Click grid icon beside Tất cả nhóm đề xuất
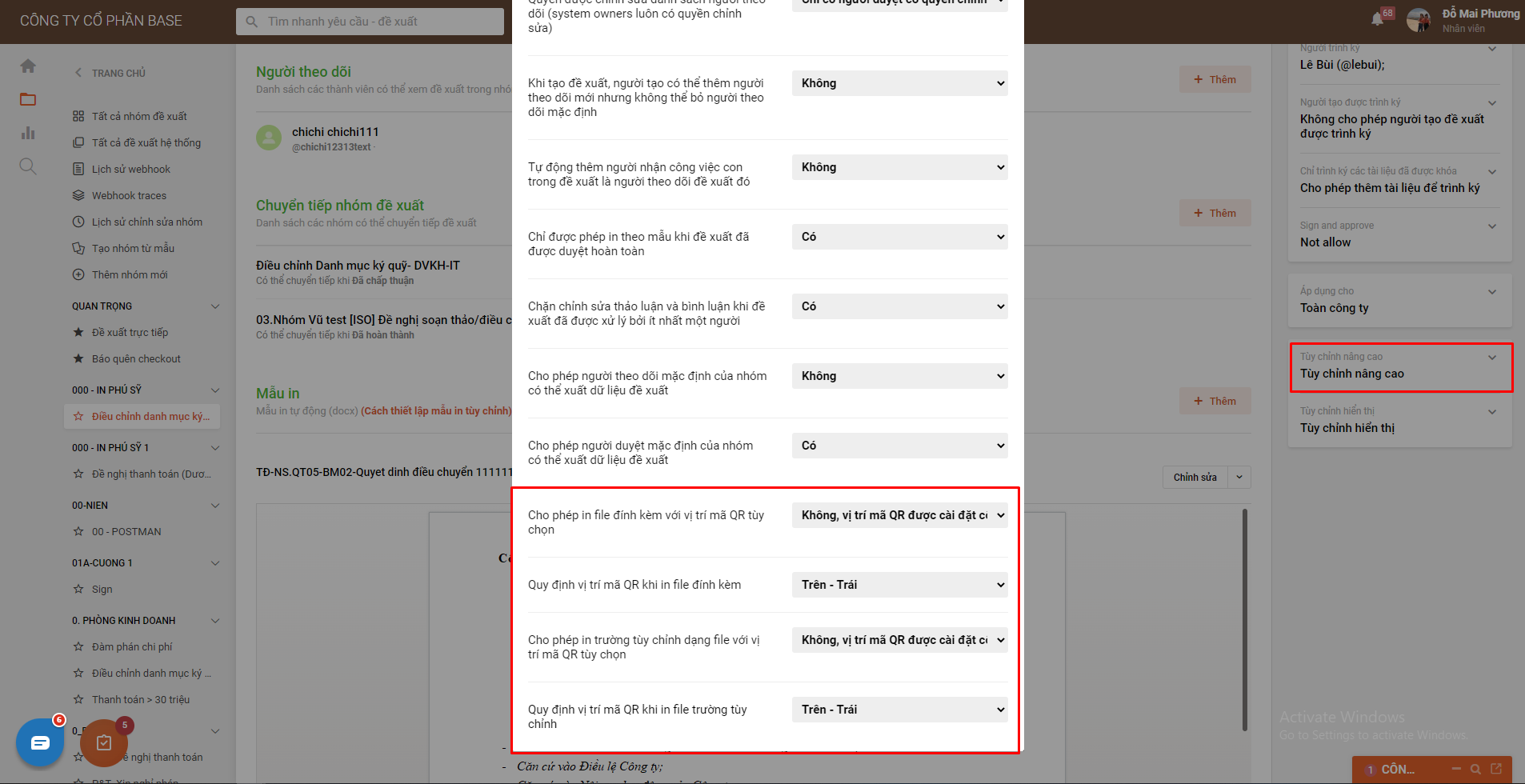The image size is (1525, 784). pos(78,116)
